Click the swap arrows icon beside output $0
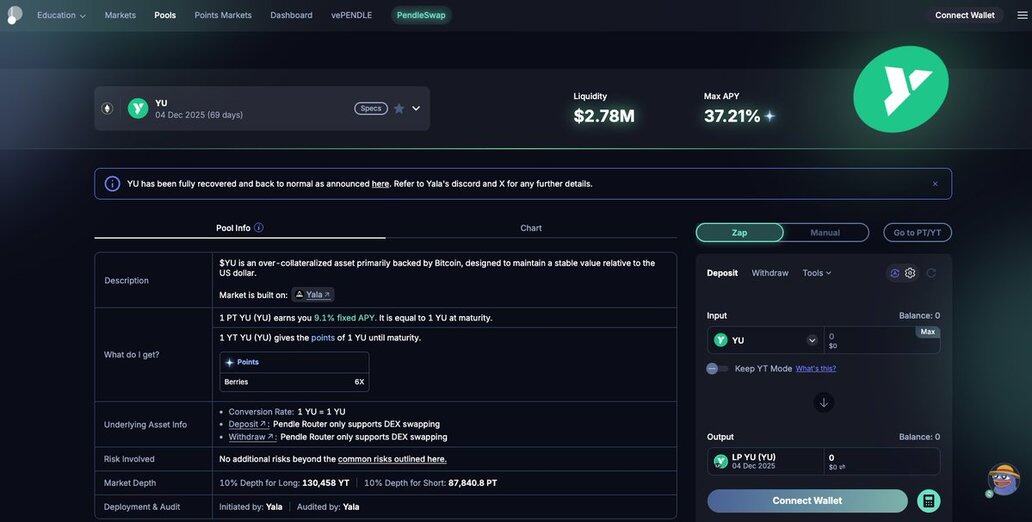The width and height of the screenshot is (1032, 522). [x=842, y=467]
